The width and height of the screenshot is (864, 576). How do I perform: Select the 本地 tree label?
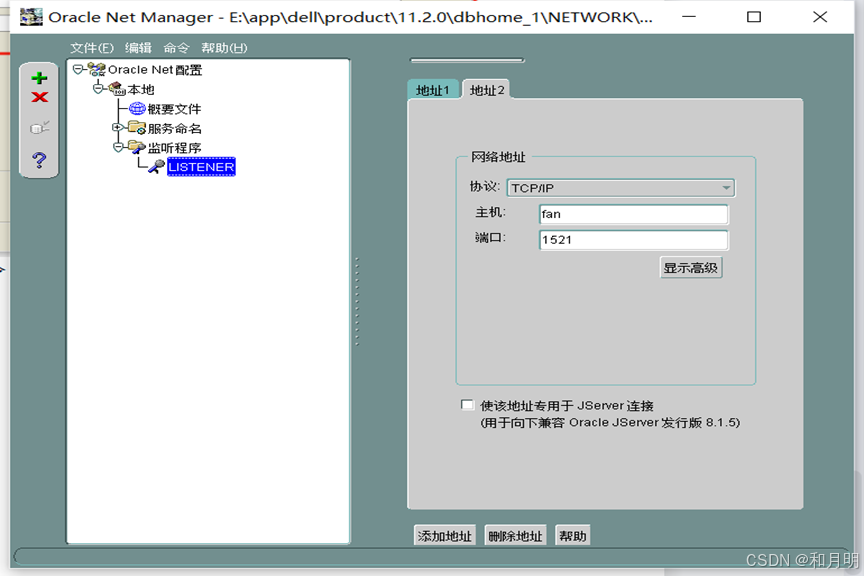point(141,89)
